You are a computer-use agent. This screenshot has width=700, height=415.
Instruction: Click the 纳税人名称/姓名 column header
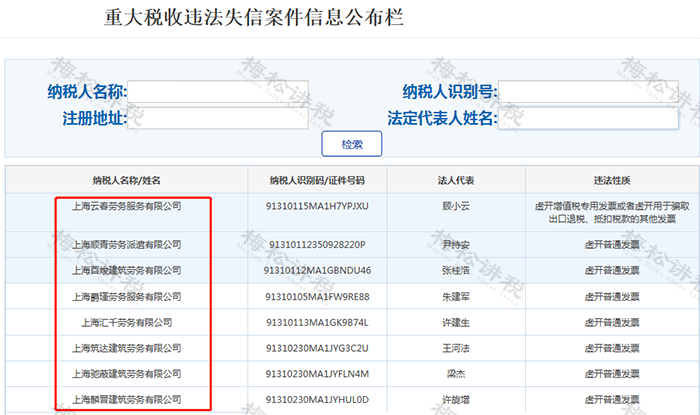tap(127, 180)
